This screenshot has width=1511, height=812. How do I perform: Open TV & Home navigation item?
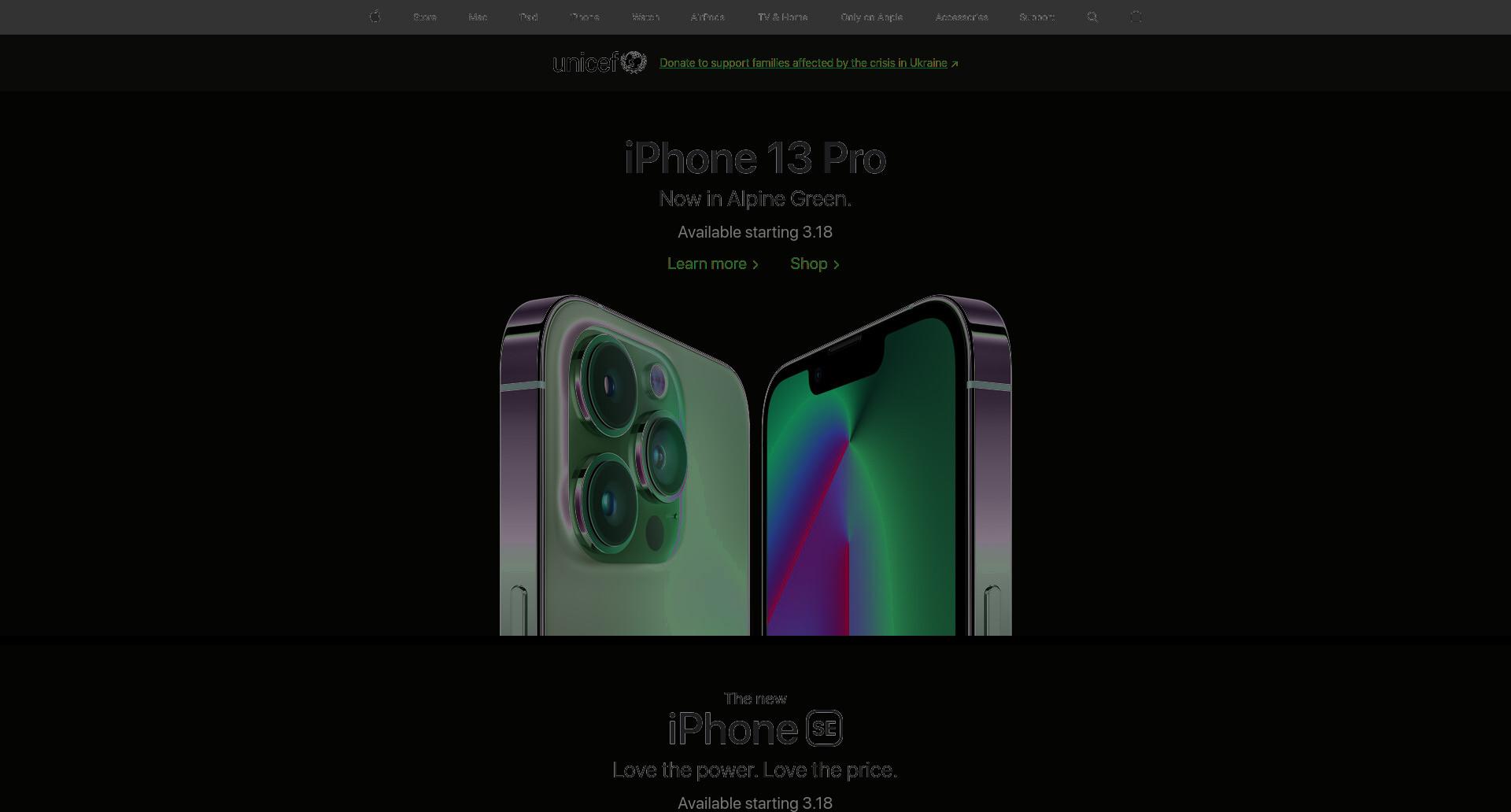point(782,17)
